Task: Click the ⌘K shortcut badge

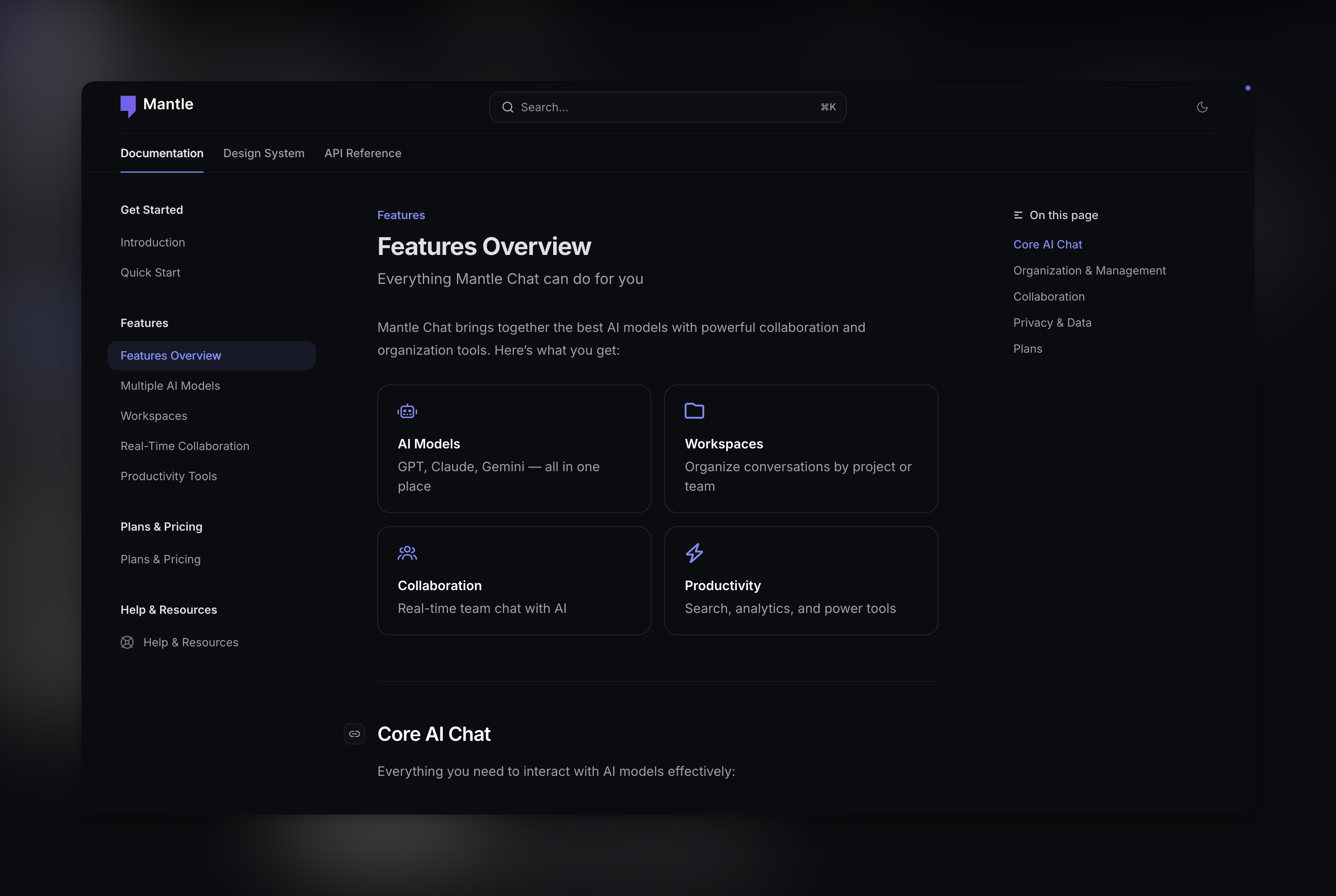Action: coord(828,107)
